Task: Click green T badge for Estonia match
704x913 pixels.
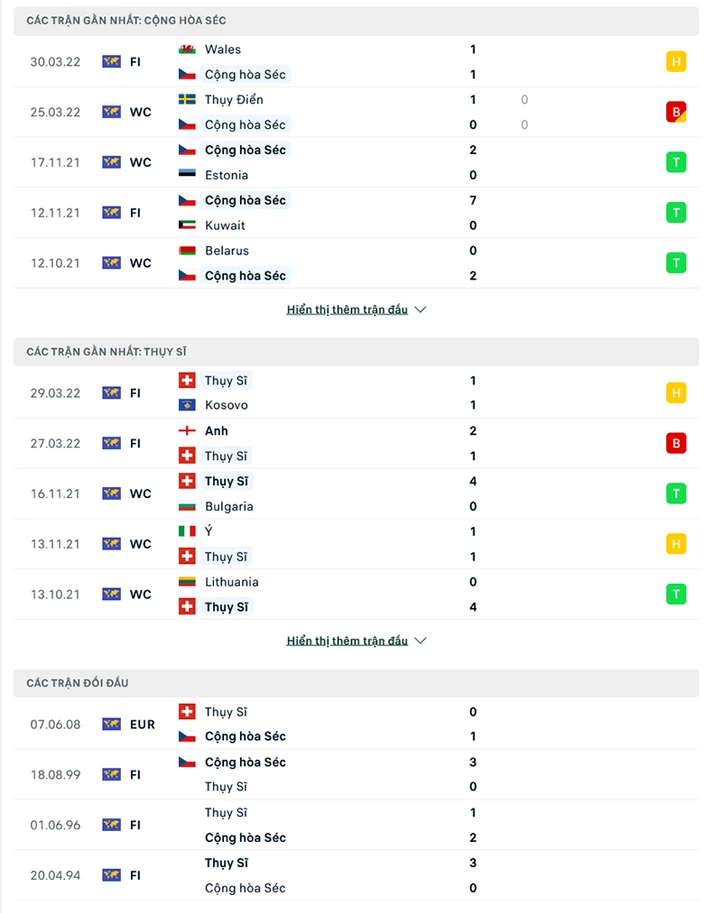Action: tap(676, 162)
